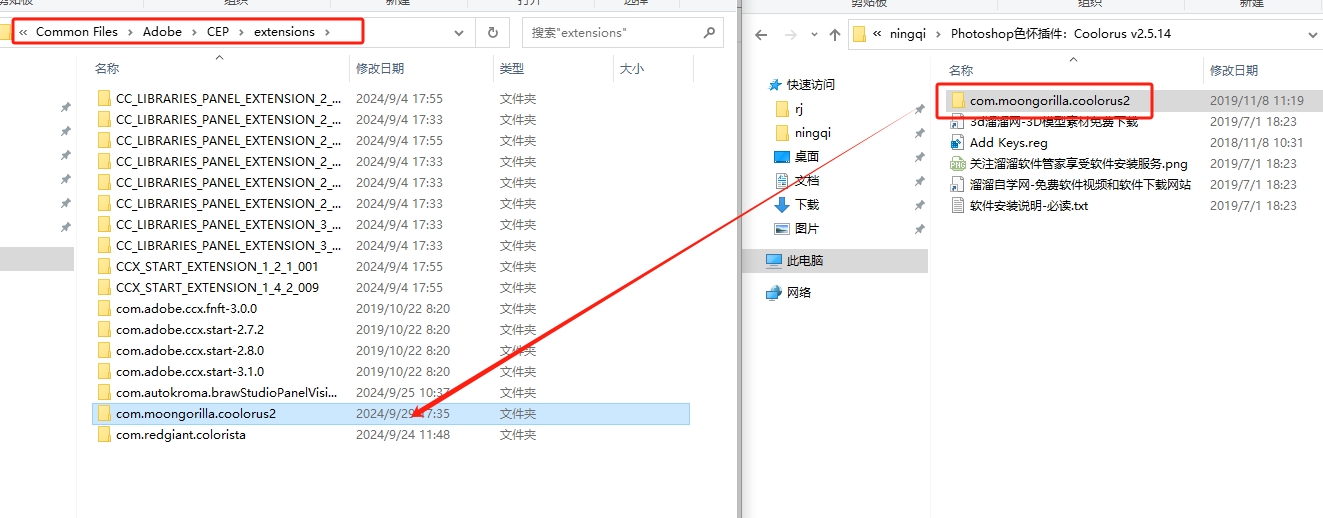Screen dimensions: 1323x518
Task: Click the search magnifier icon in left window
Action: point(709,32)
